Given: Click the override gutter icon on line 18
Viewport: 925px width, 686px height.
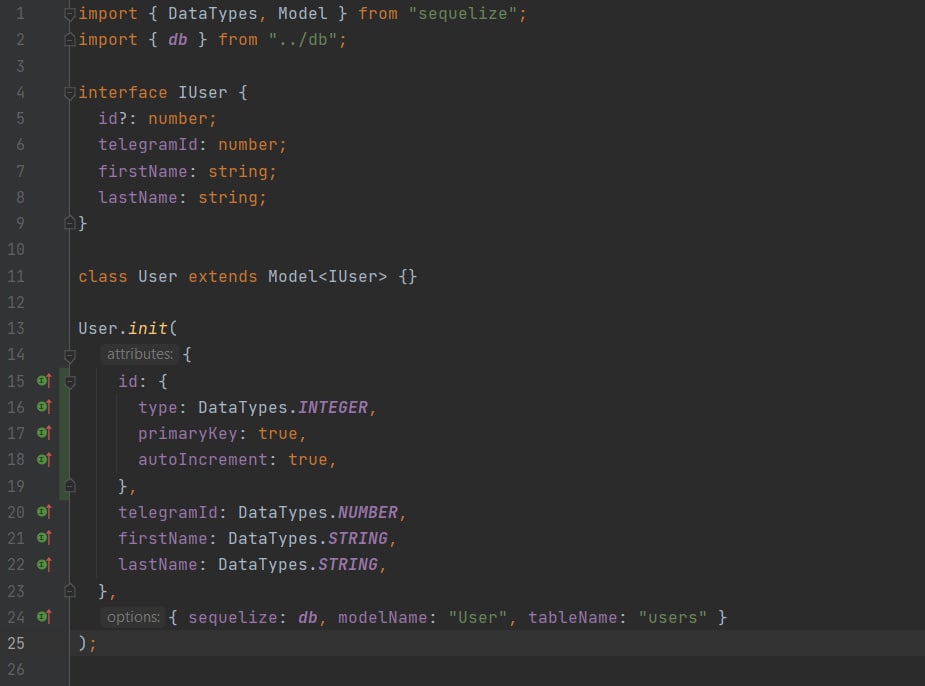Looking at the screenshot, I should coord(44,459).
